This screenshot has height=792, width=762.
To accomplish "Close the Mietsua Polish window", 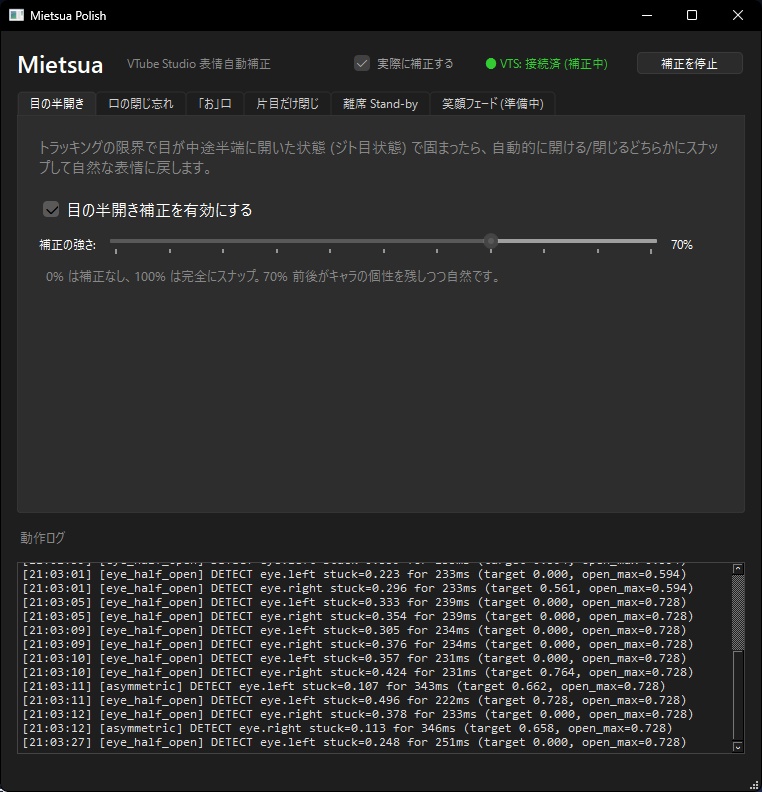I will pos(738,15).
